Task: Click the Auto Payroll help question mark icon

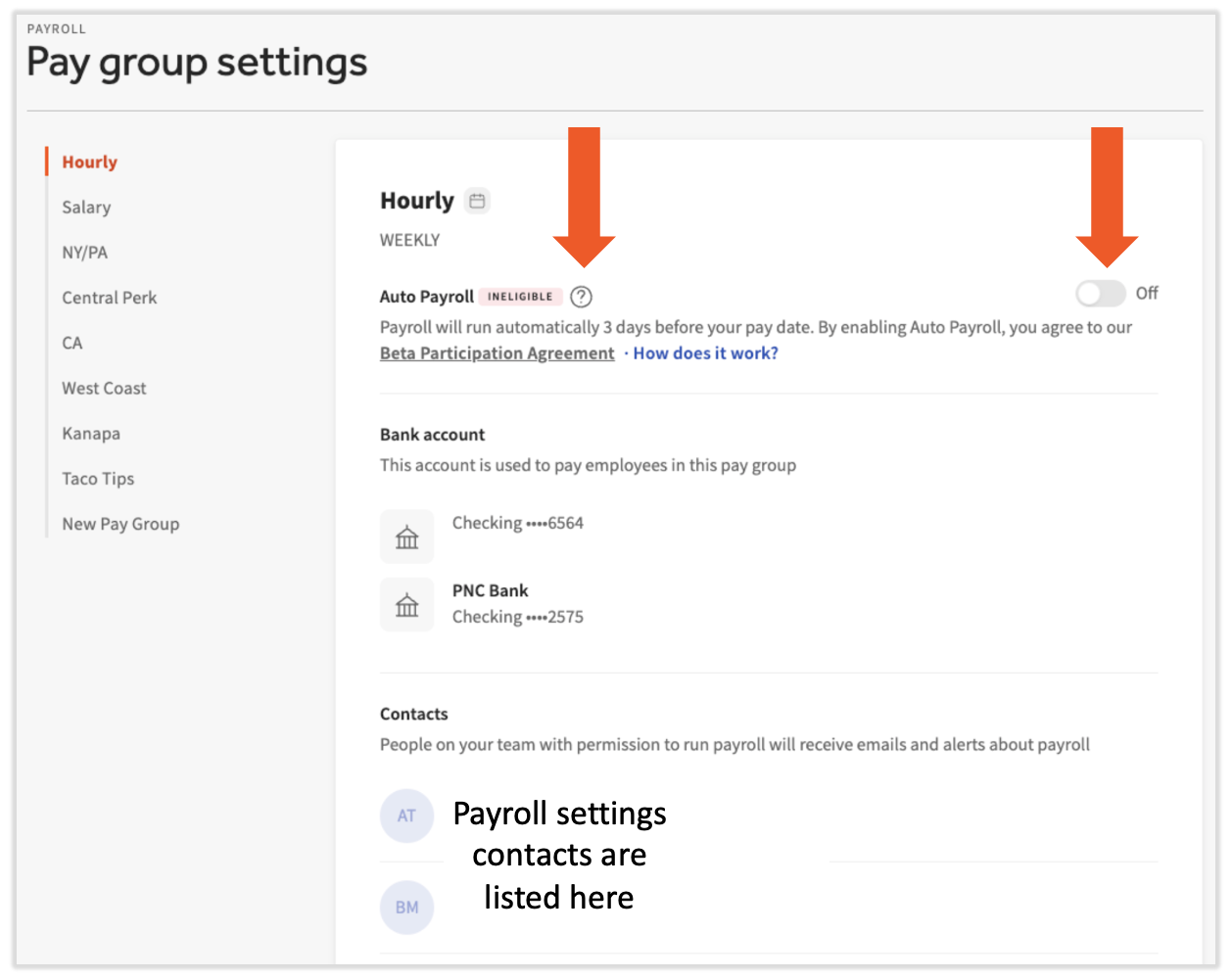Action: [x=581, y=297]
